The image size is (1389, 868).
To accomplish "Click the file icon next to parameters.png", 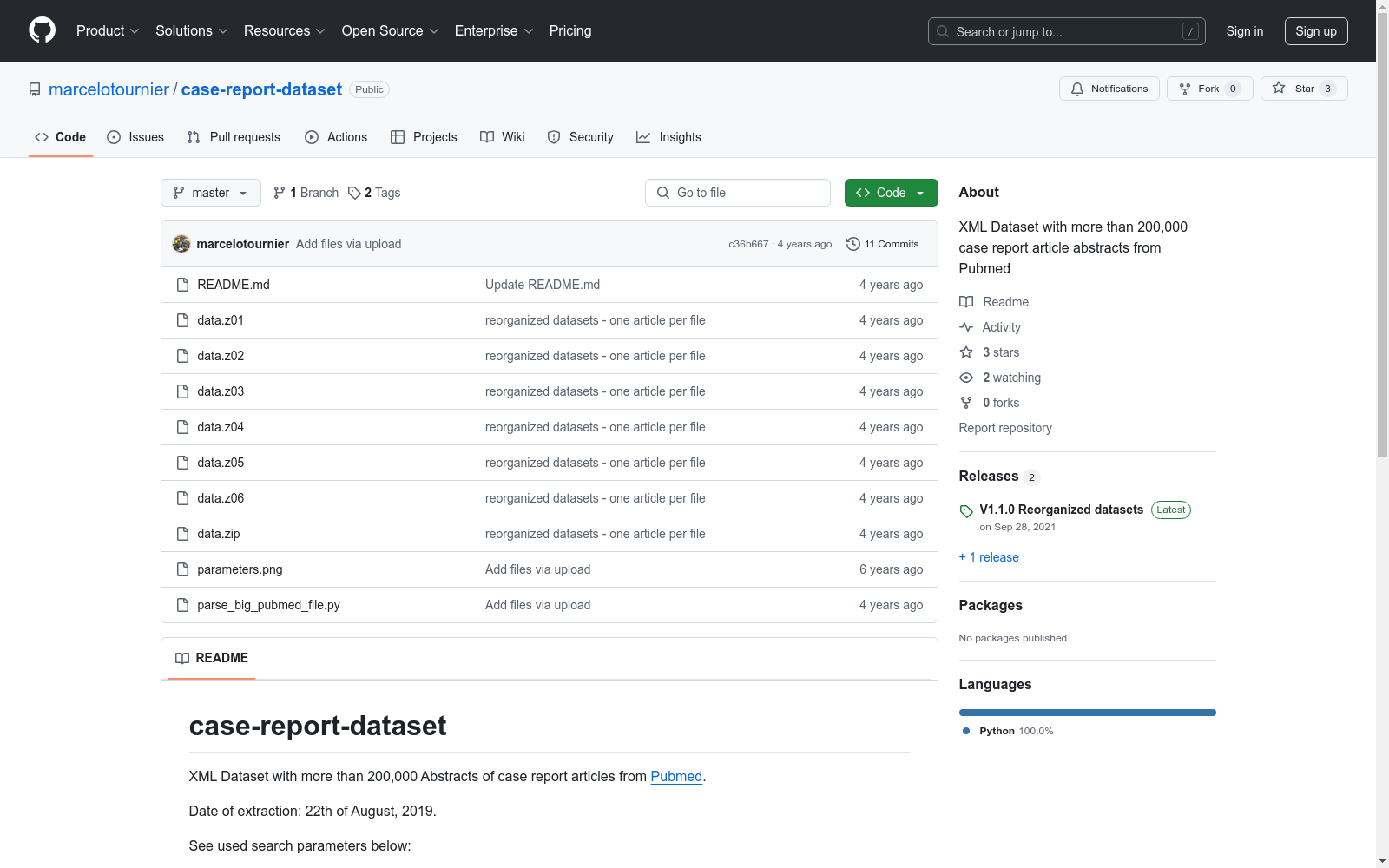I will point(182,569).
